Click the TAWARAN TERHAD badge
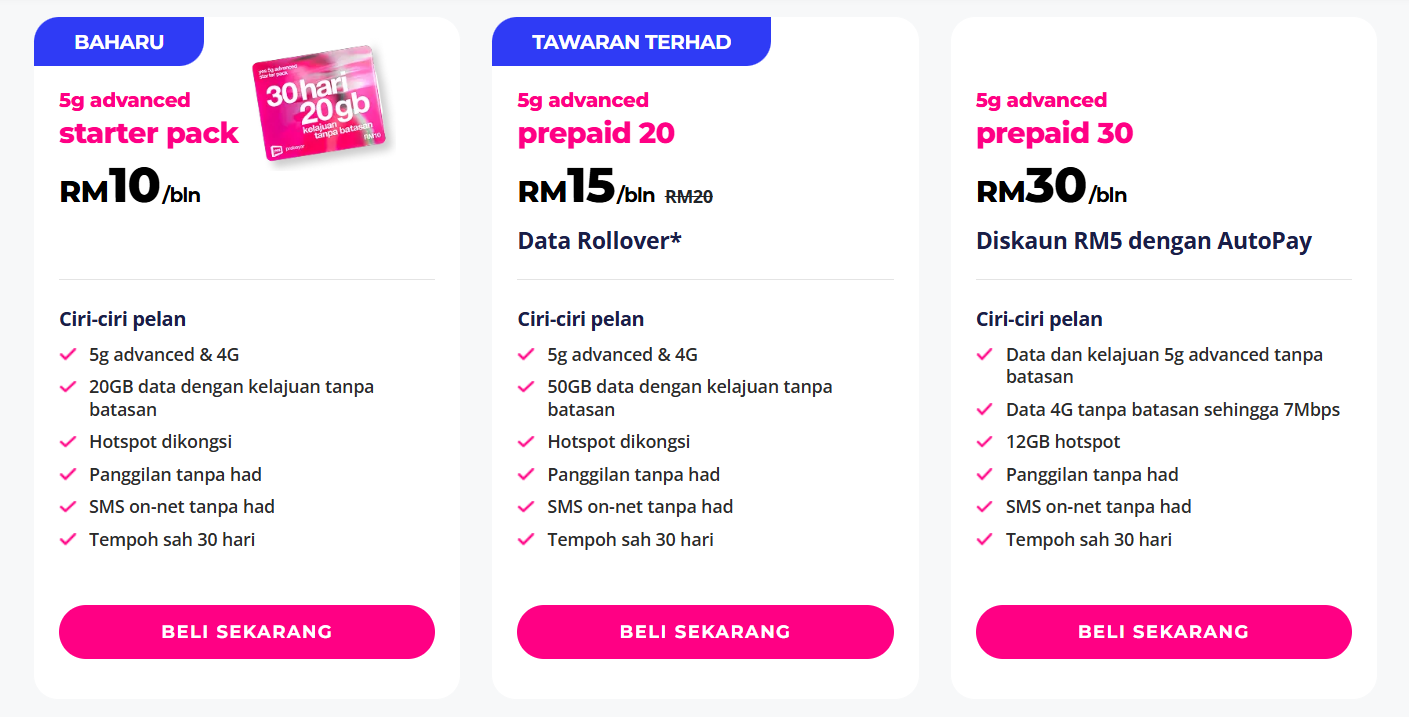 [x=631, y=42]
